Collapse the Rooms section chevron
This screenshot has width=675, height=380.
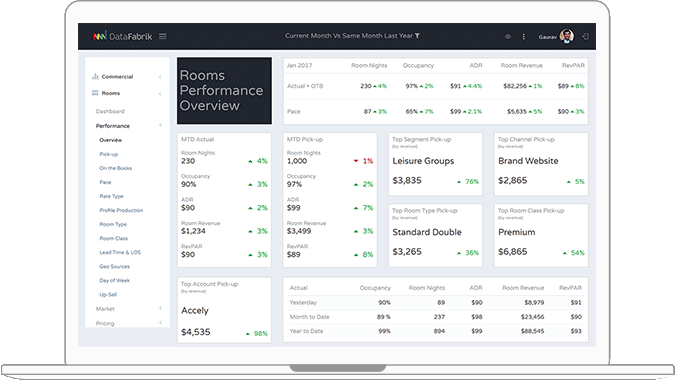(160, 93)
